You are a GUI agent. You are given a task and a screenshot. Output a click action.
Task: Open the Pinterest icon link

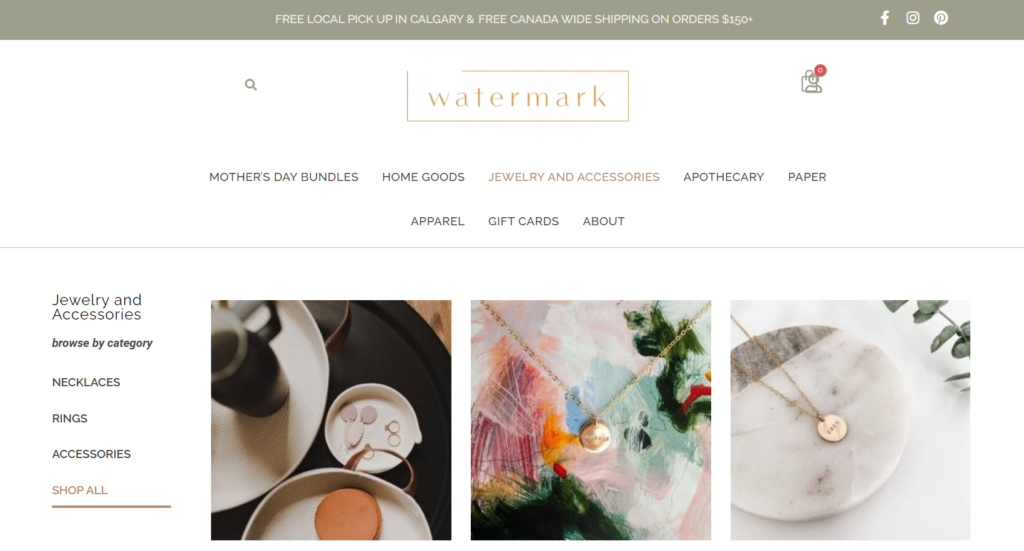pyautogui.click(x=940, y=18)
